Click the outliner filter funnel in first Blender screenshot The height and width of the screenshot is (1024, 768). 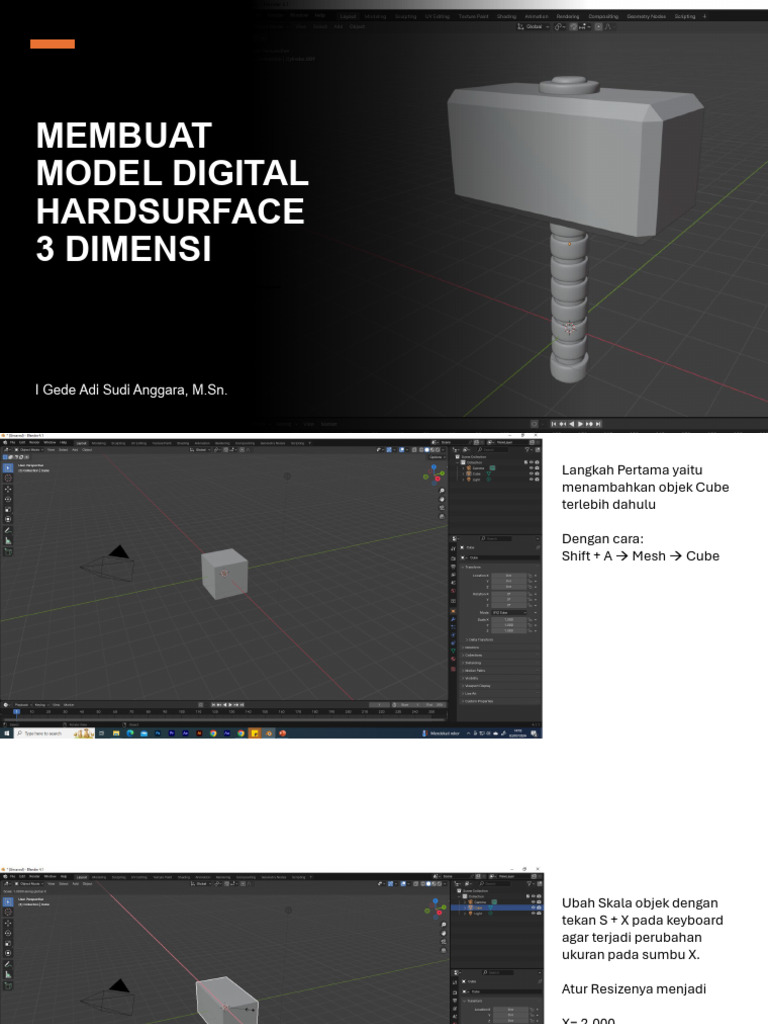click(528, 450)
